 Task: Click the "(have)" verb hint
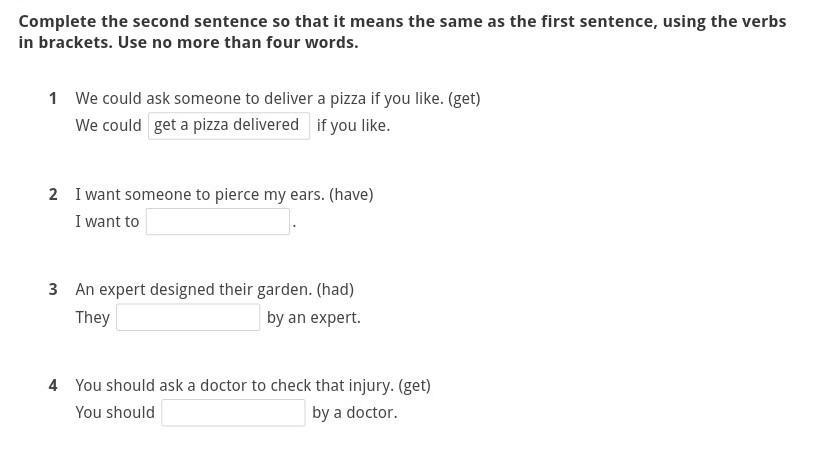tap(351, 194)
